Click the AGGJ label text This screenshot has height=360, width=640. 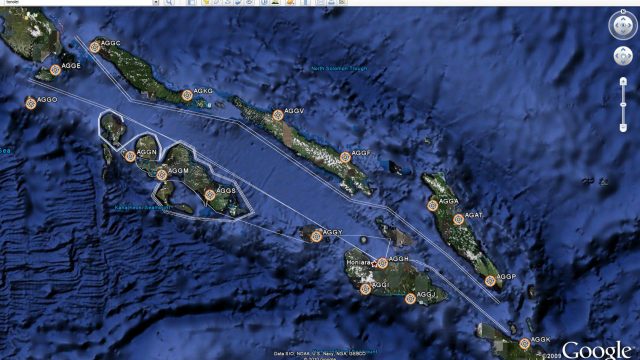(x=426, y=294)
